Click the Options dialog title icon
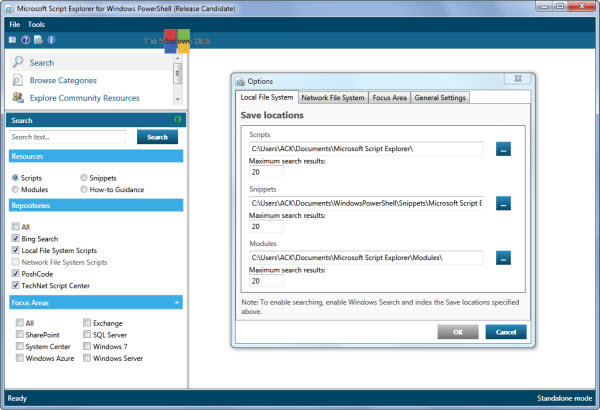 pyautogui.click(x=240, y=82)
